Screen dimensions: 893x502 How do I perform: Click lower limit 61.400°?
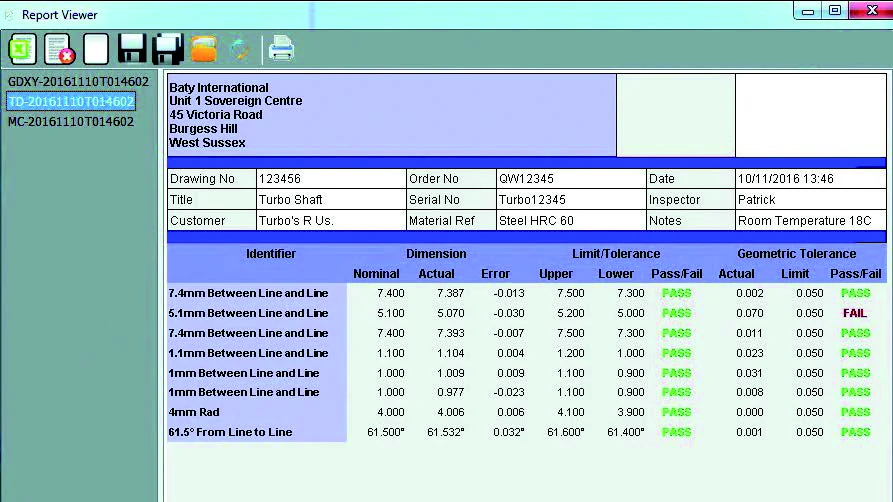tap(625, 432)
